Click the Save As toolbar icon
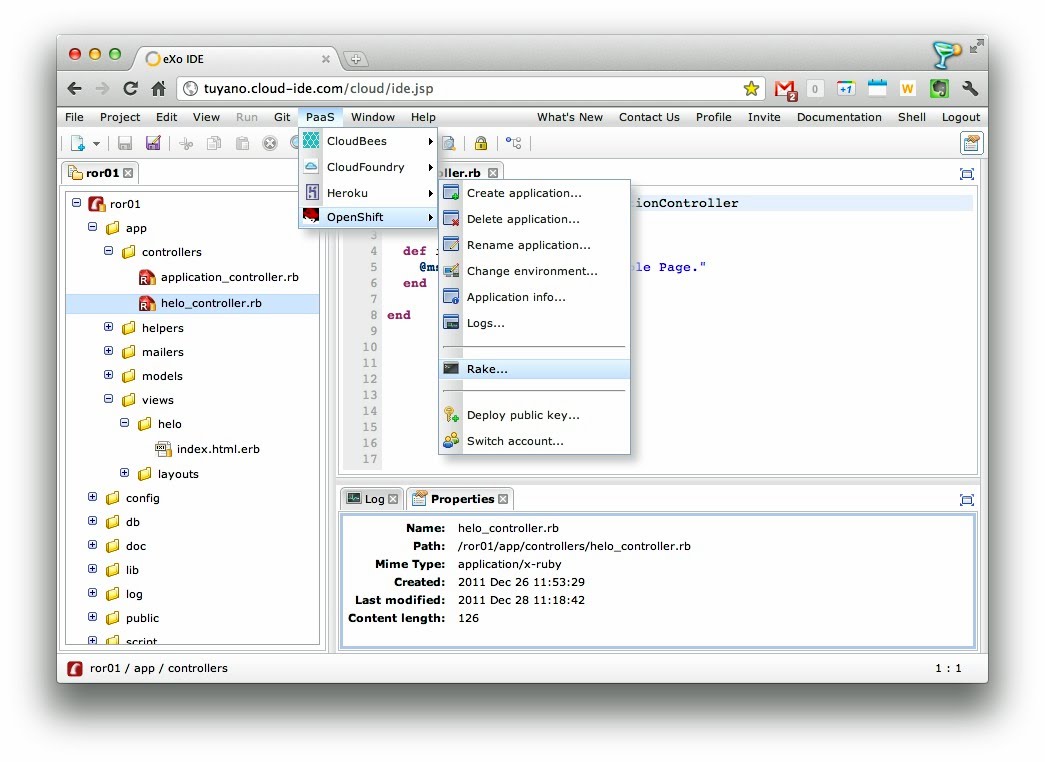 153,143
